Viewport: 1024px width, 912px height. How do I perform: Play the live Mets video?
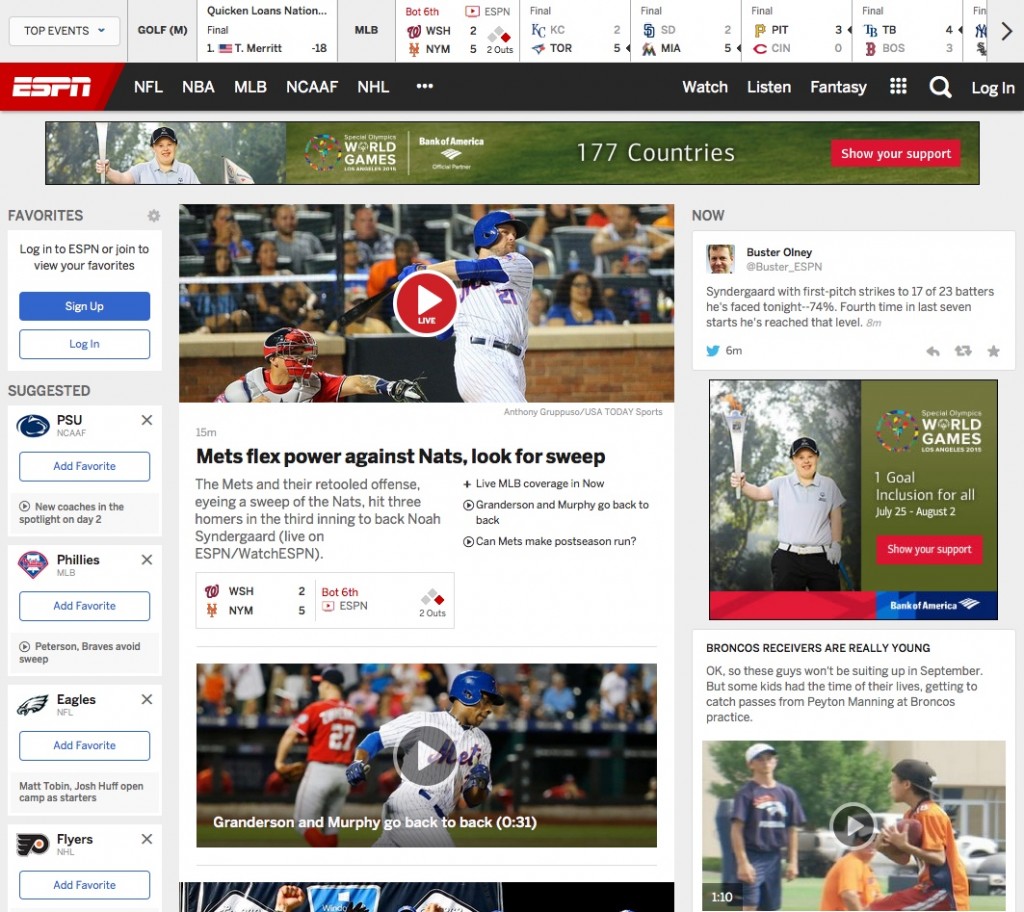click(x=426, y=303)
